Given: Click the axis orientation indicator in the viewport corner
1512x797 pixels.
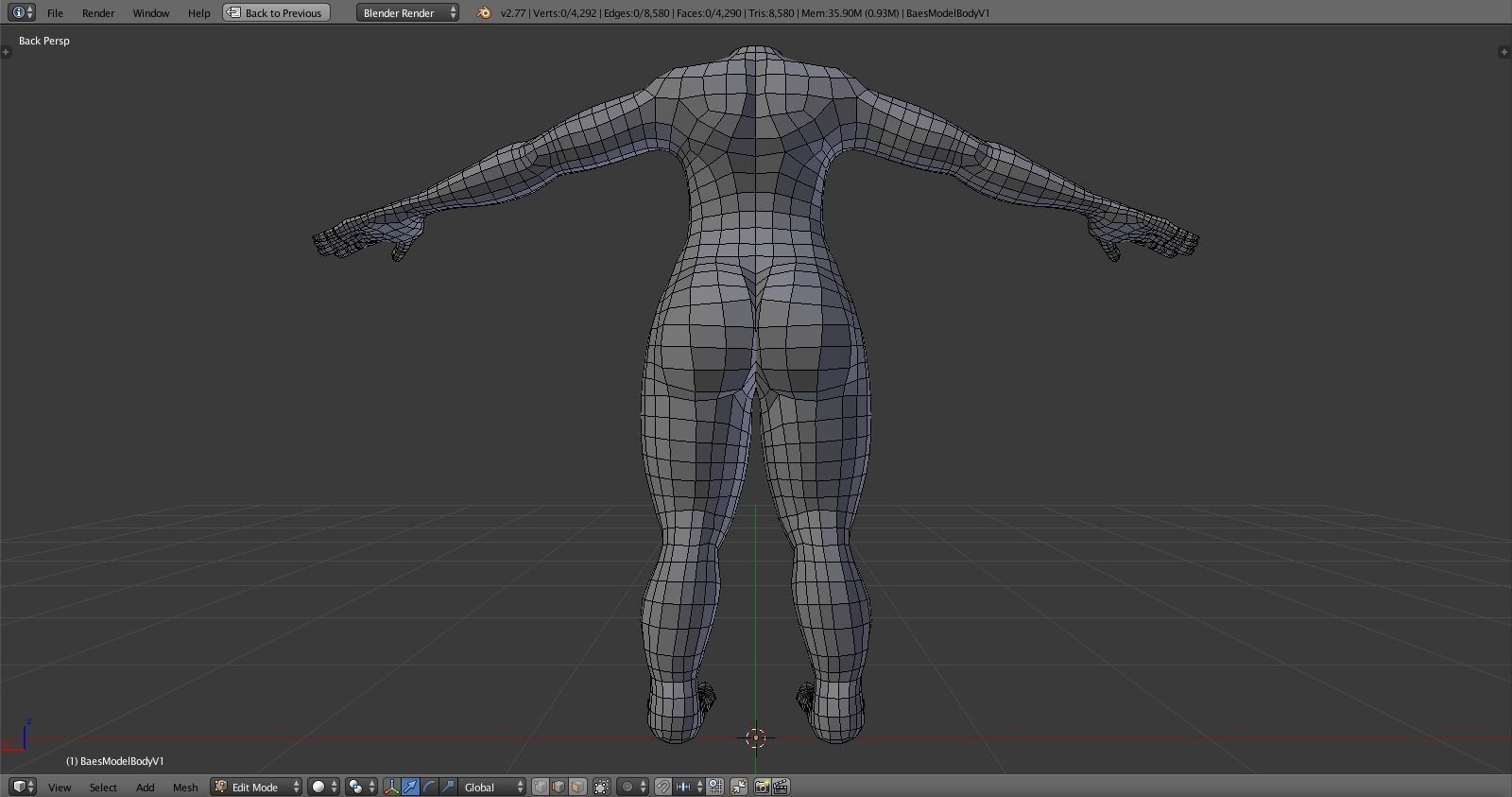Looking at the screenshot, I should (x=17, y=735).
